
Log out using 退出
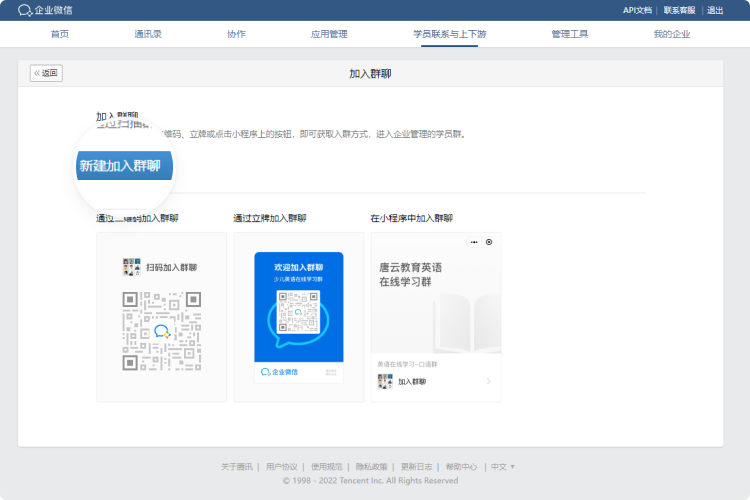tap(715, 10)
